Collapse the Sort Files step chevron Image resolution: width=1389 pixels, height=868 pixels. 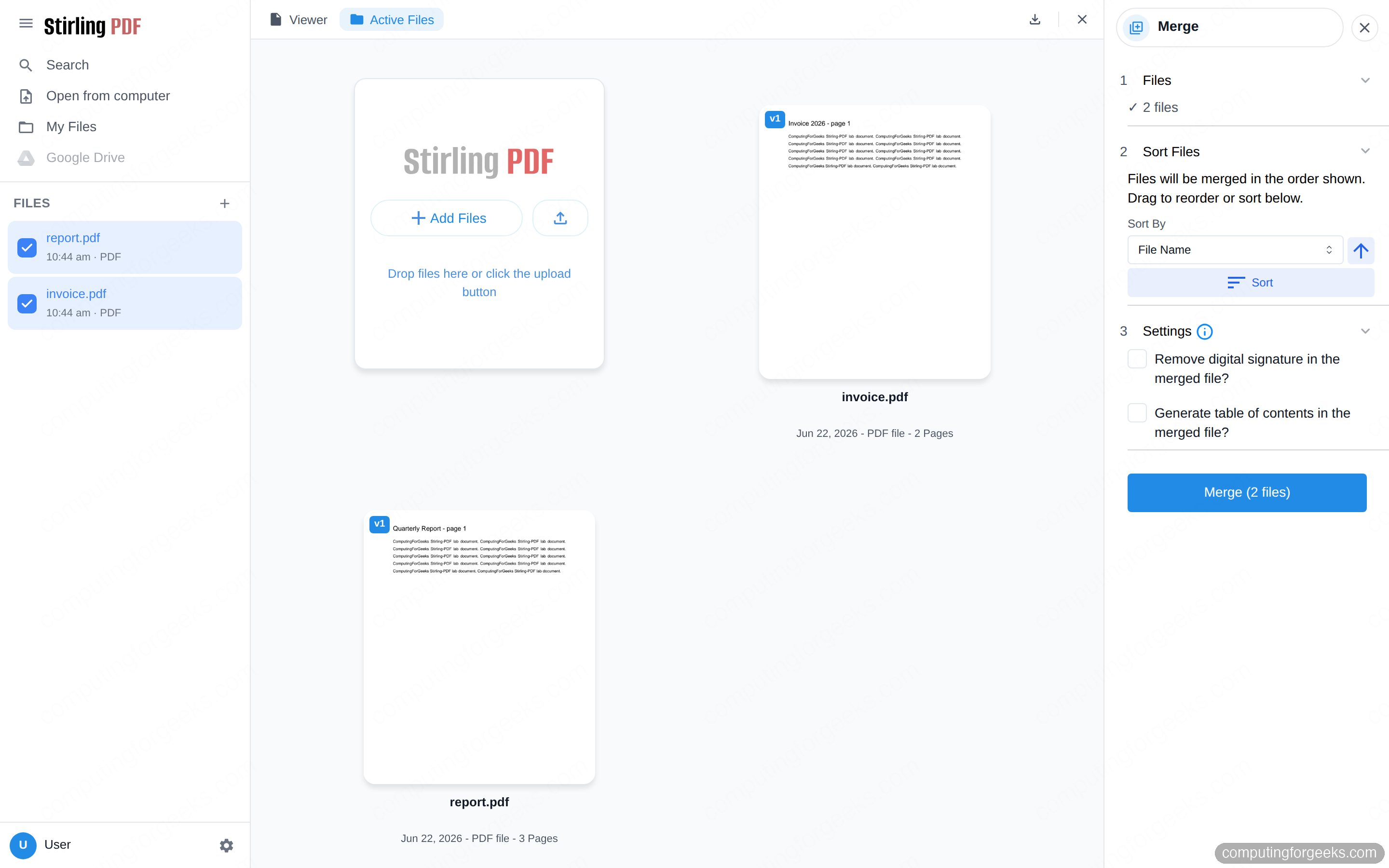[x=1365, y=151]
